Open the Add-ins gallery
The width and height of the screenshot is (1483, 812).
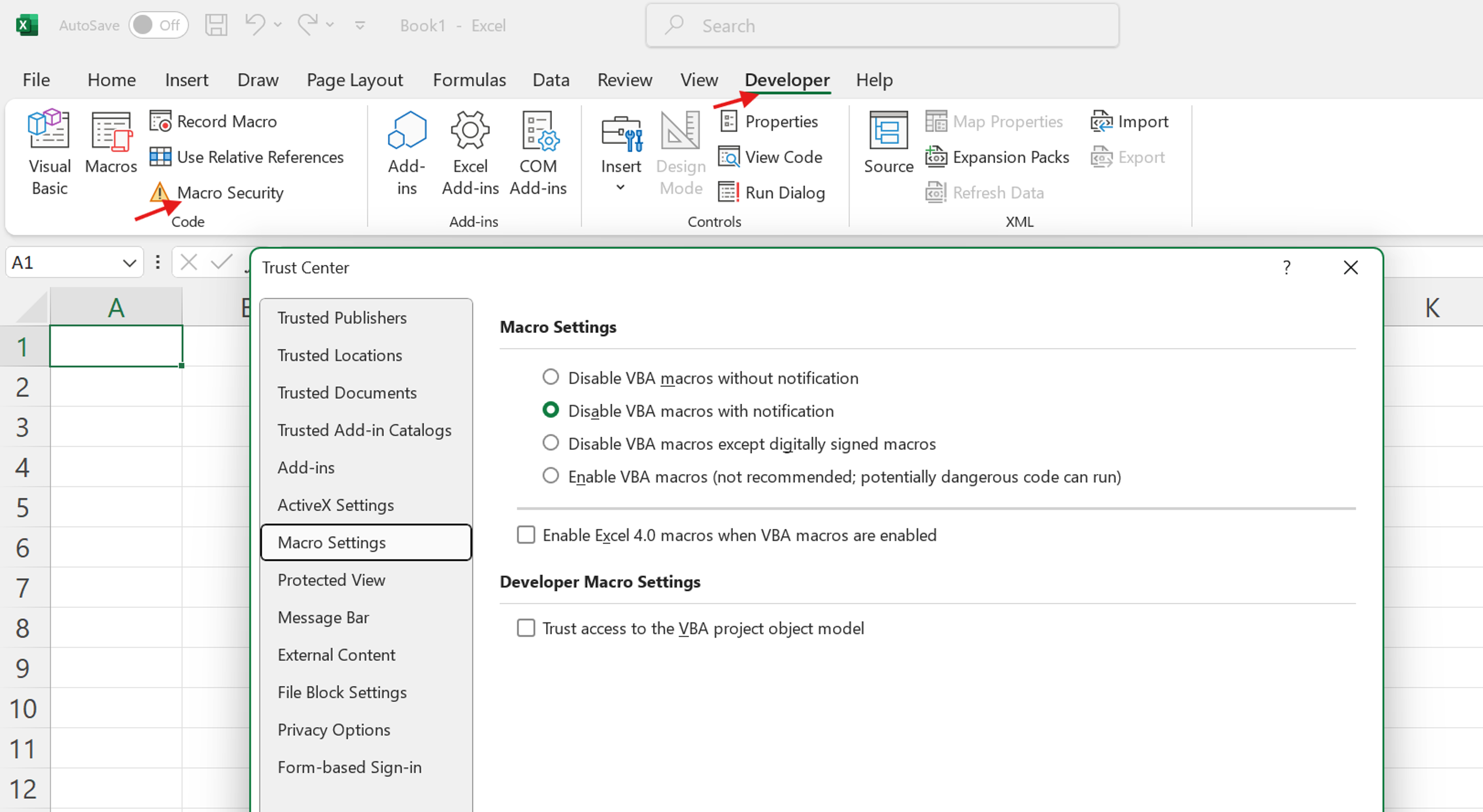click(406, 153)
